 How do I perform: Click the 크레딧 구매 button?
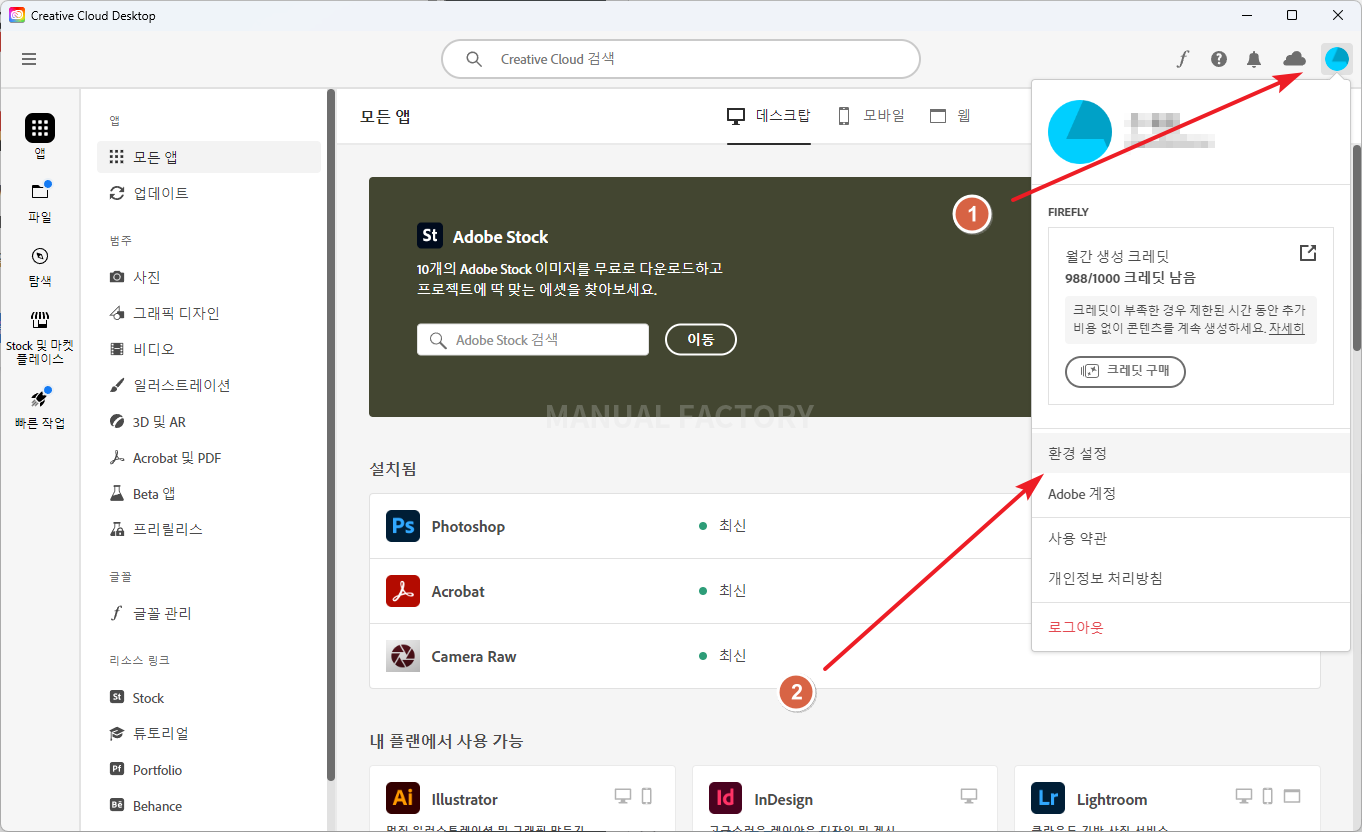pyautogui.click(x=1125, y=371)
